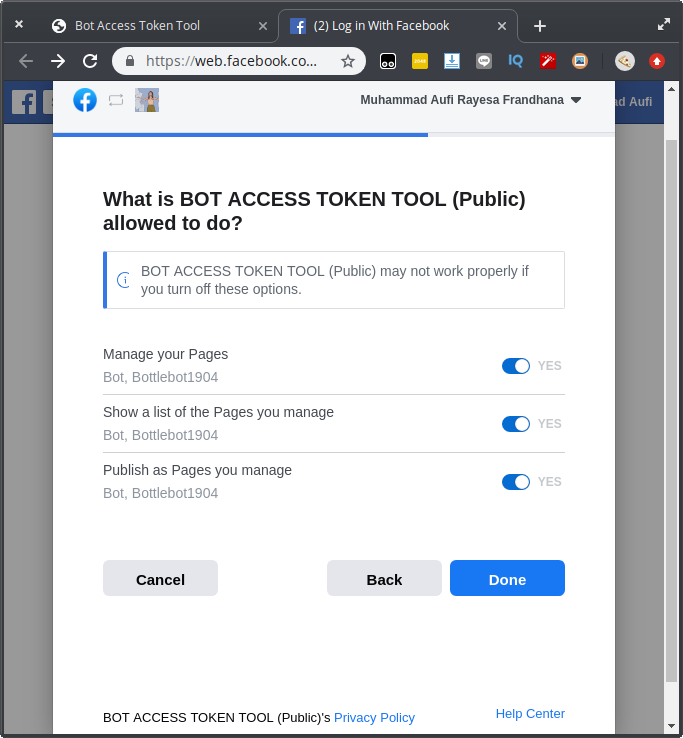Screen dimensions: 683x738
Task: Open the orange image extension icon
Action: (580, 61)
